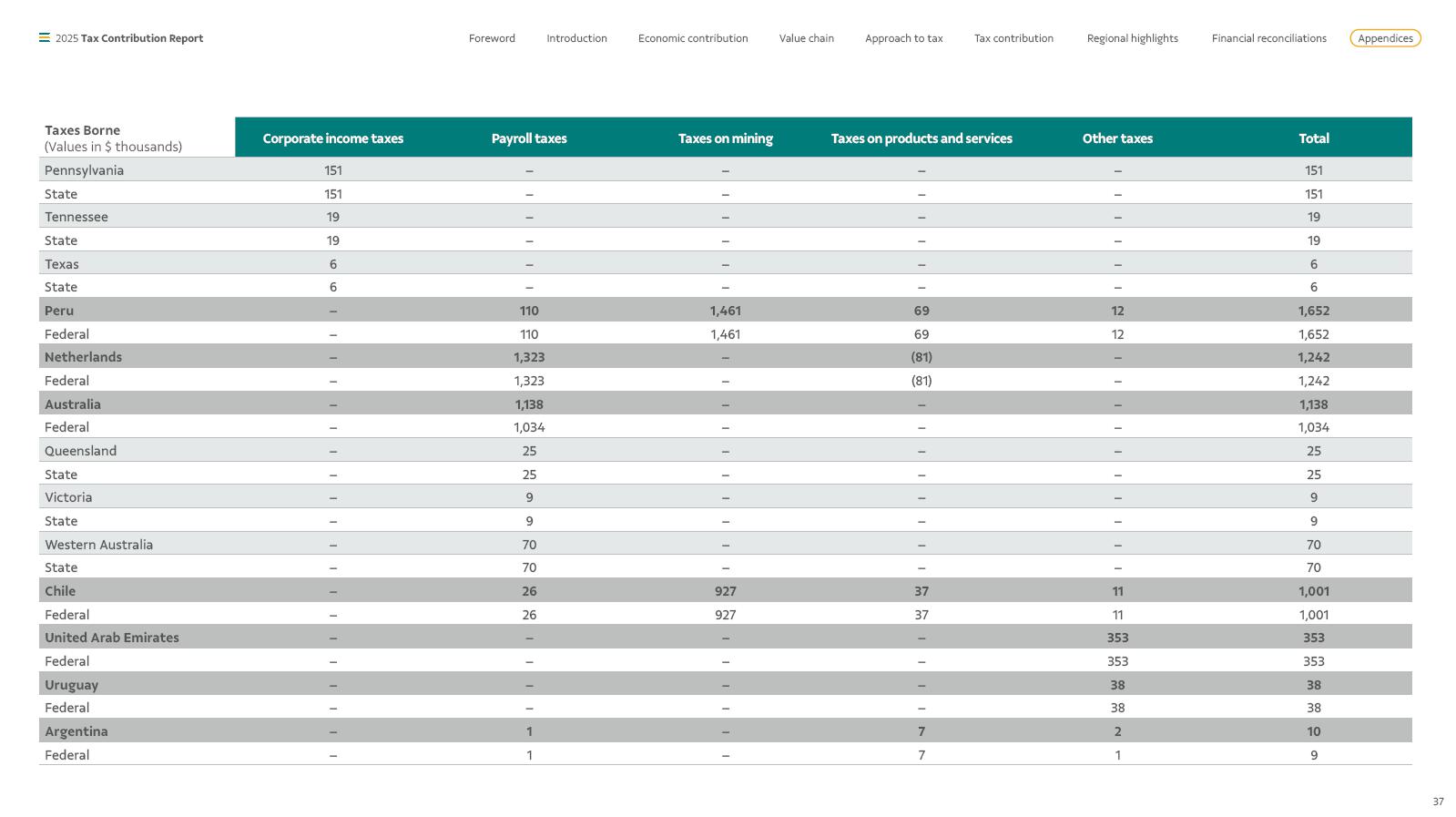Select the Queensland row label
Image resolution: width=1456 pixels, height=817 pixels.
point(80,451)
